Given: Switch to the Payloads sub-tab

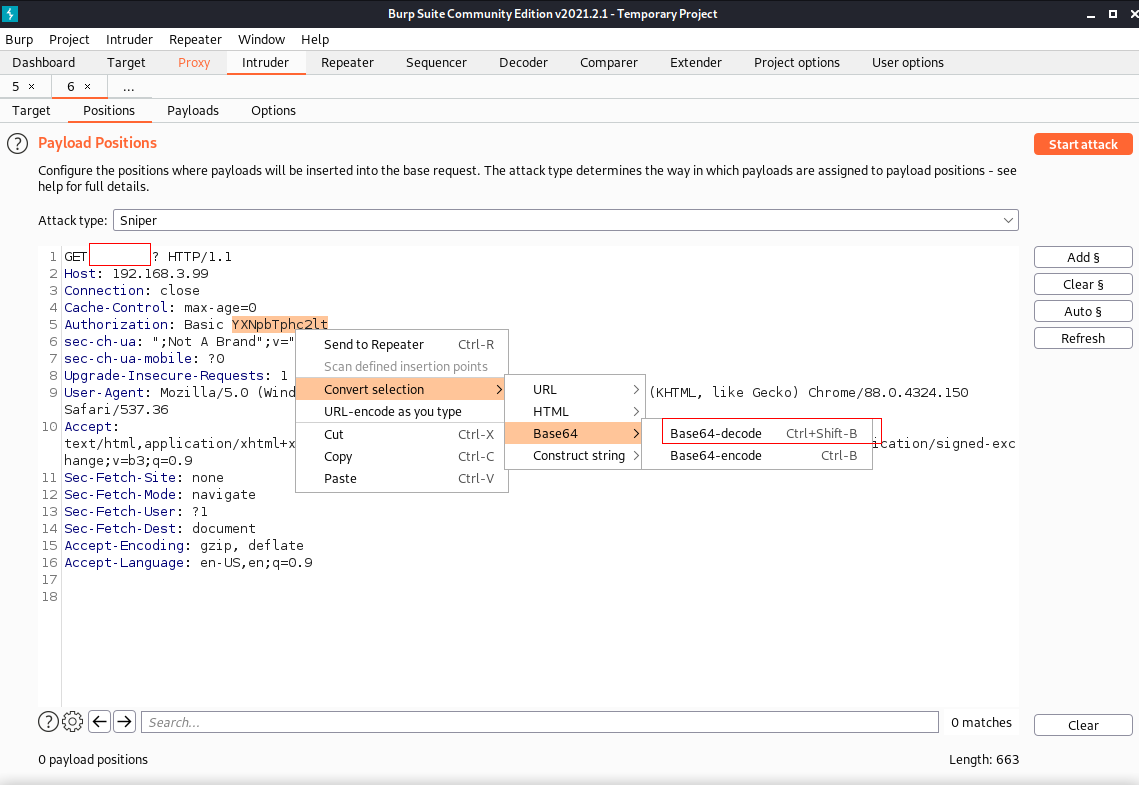Looking at the screenshot, I should 193,110.
